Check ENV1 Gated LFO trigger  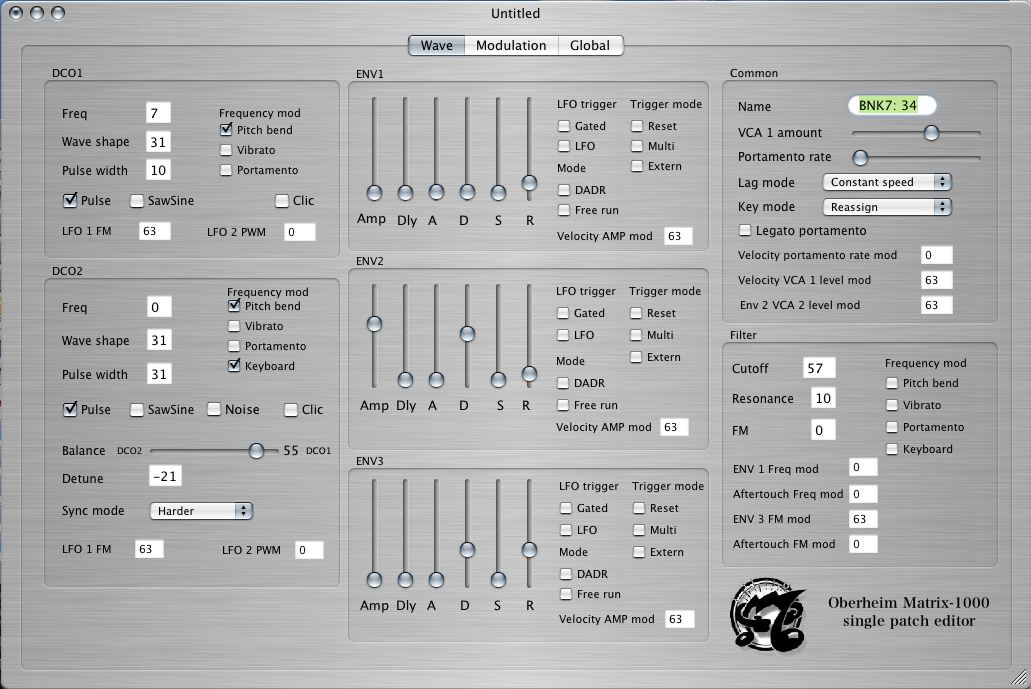(564, 126)
